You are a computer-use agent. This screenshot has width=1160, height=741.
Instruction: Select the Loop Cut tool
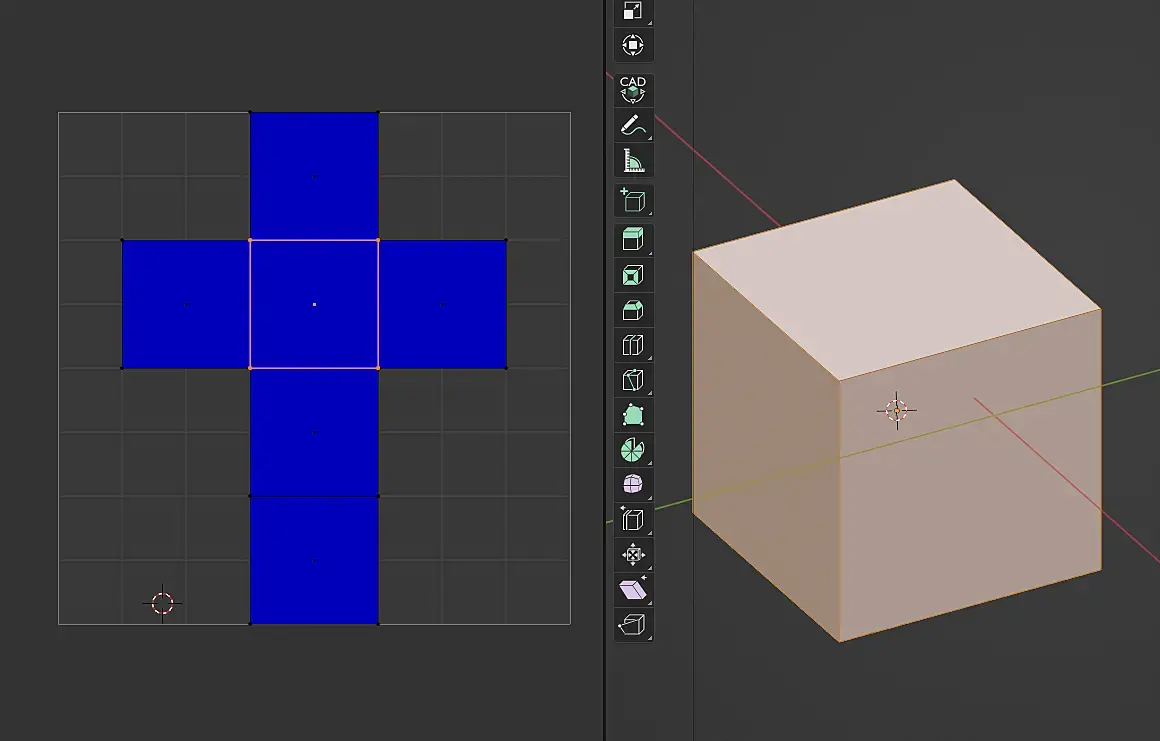pos(633,345)
